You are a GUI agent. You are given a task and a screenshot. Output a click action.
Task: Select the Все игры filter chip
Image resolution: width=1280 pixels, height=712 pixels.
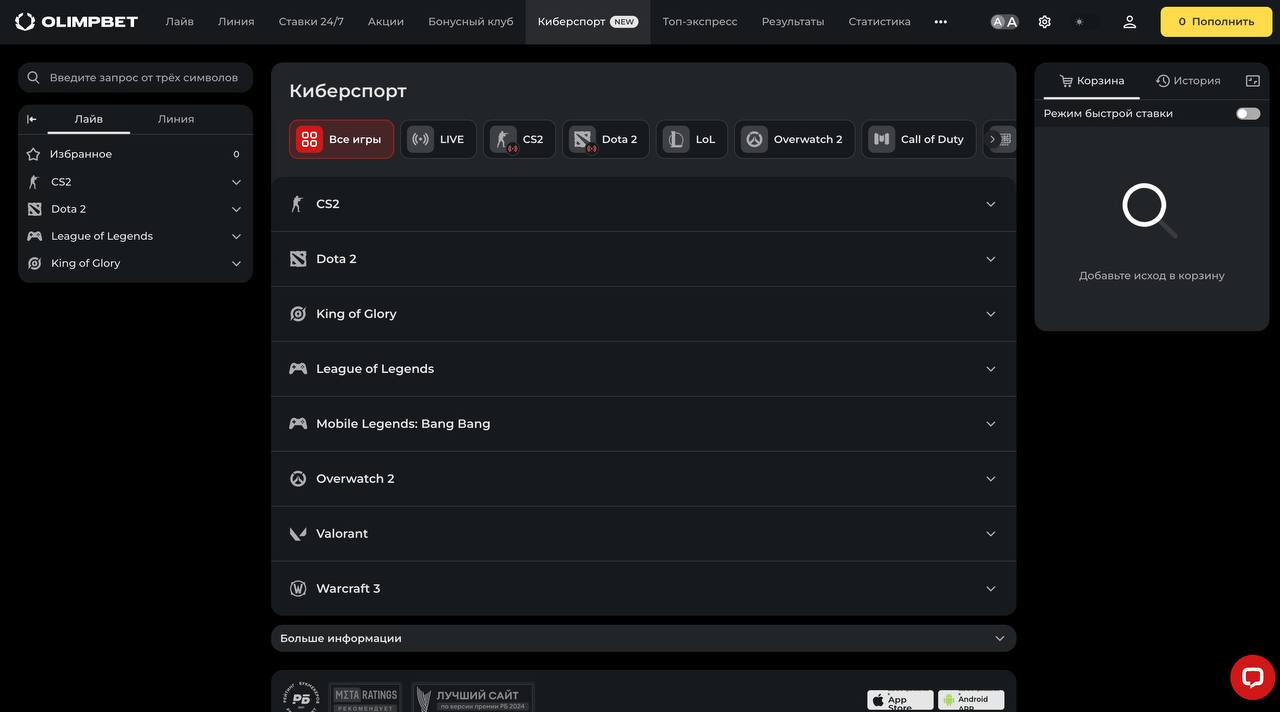click(x=341, y=139)
